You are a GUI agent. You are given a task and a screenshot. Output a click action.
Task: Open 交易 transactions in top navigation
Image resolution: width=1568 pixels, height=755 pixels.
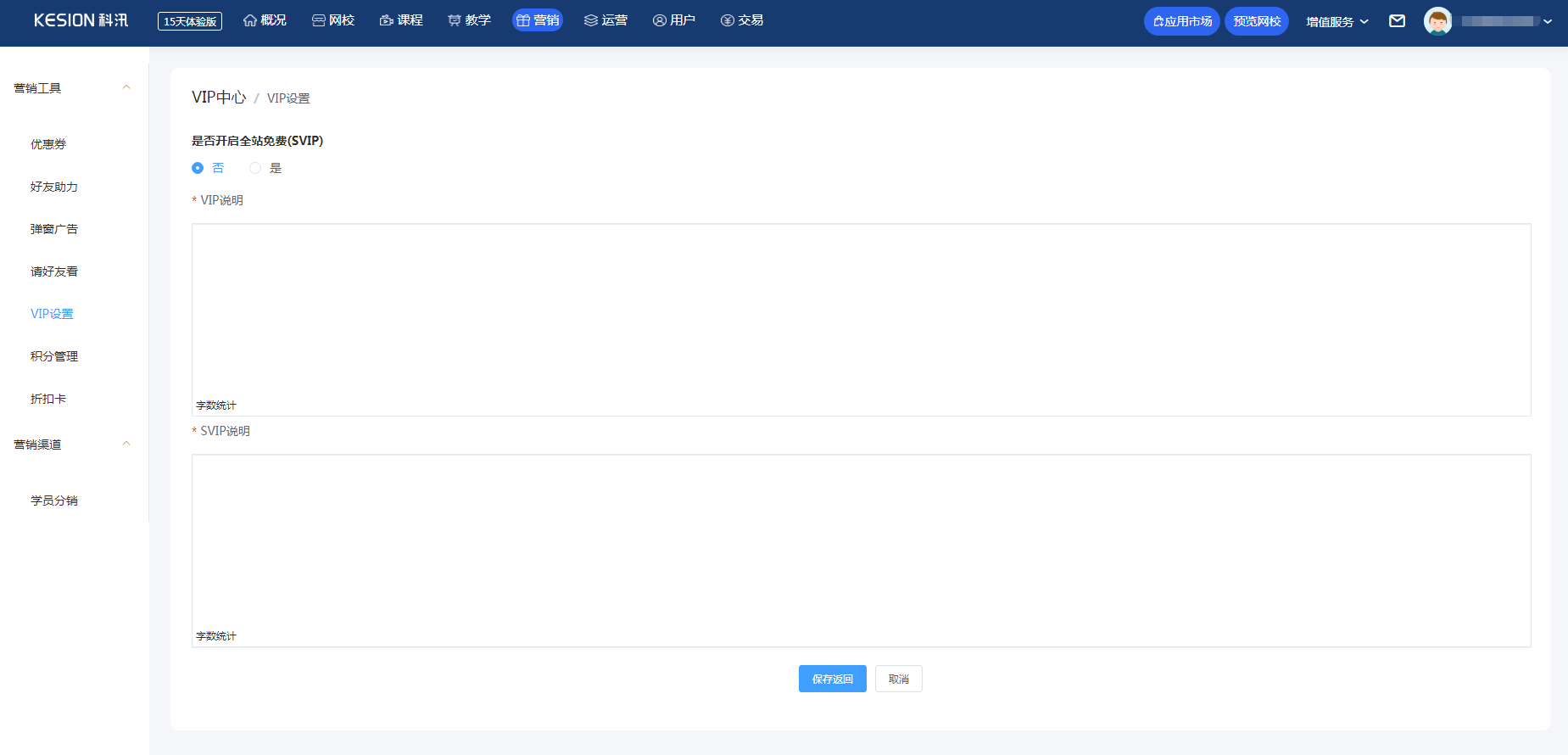(x=742, y=20)
